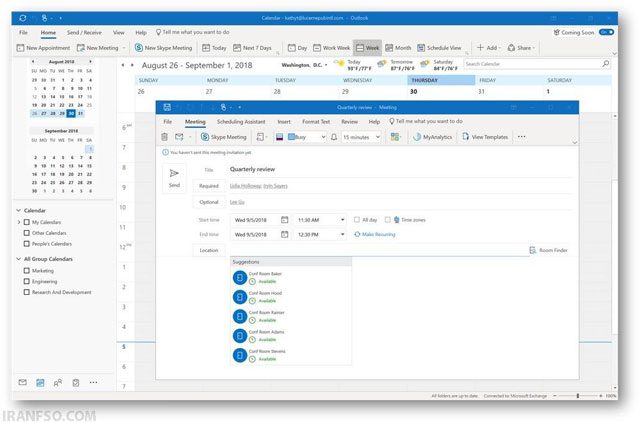The width and height of the screenshot is (640, 422).
Task: Toggle the Coming Soon switch
Action: pyautogui.click(x=606, y=32)
